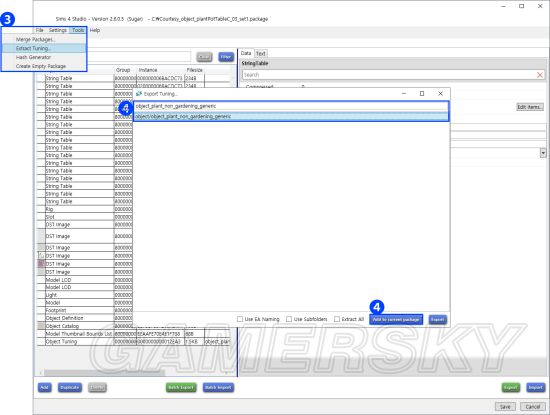Screen dimensions: 550x415
Task: Click the horizontal scrollbar under resource list
Action: click(x=135, y=373)
